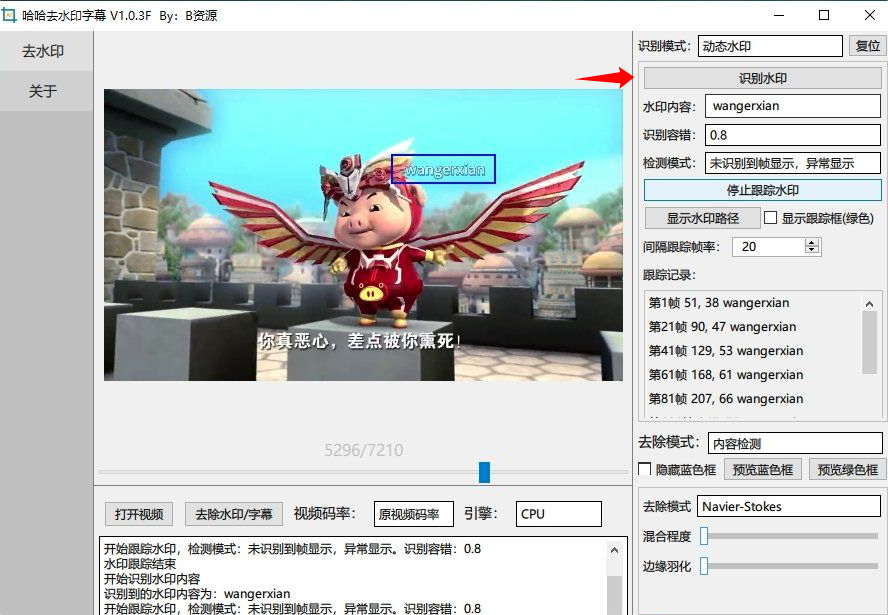Screen dimensions: 888x615
Task: Click the stepper up arrow for 间隔跟踪帧率
Action: 813,242
